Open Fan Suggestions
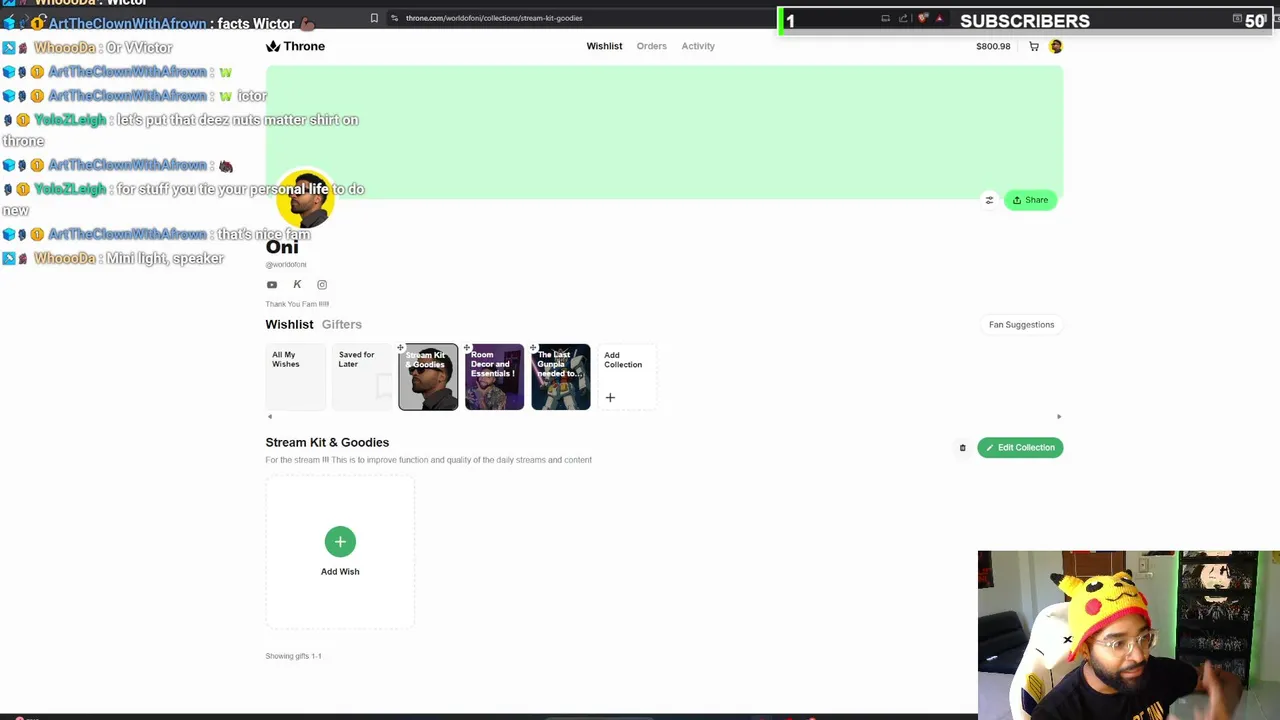 1021,324
